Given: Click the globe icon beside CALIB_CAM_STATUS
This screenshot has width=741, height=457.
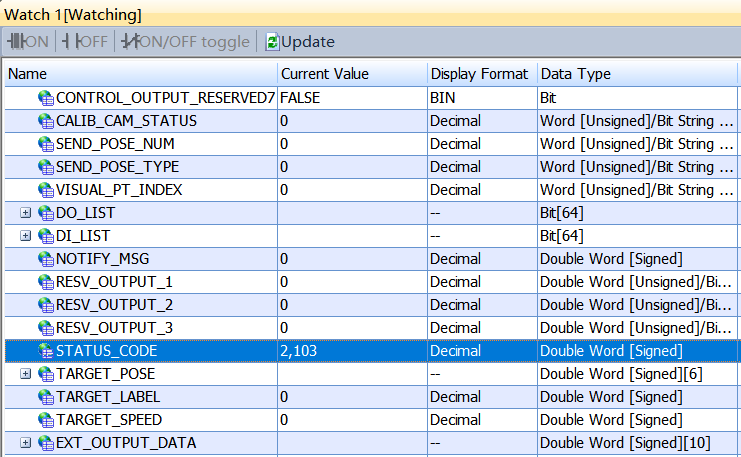Looking at the screenshot, I should click(46, 121).
